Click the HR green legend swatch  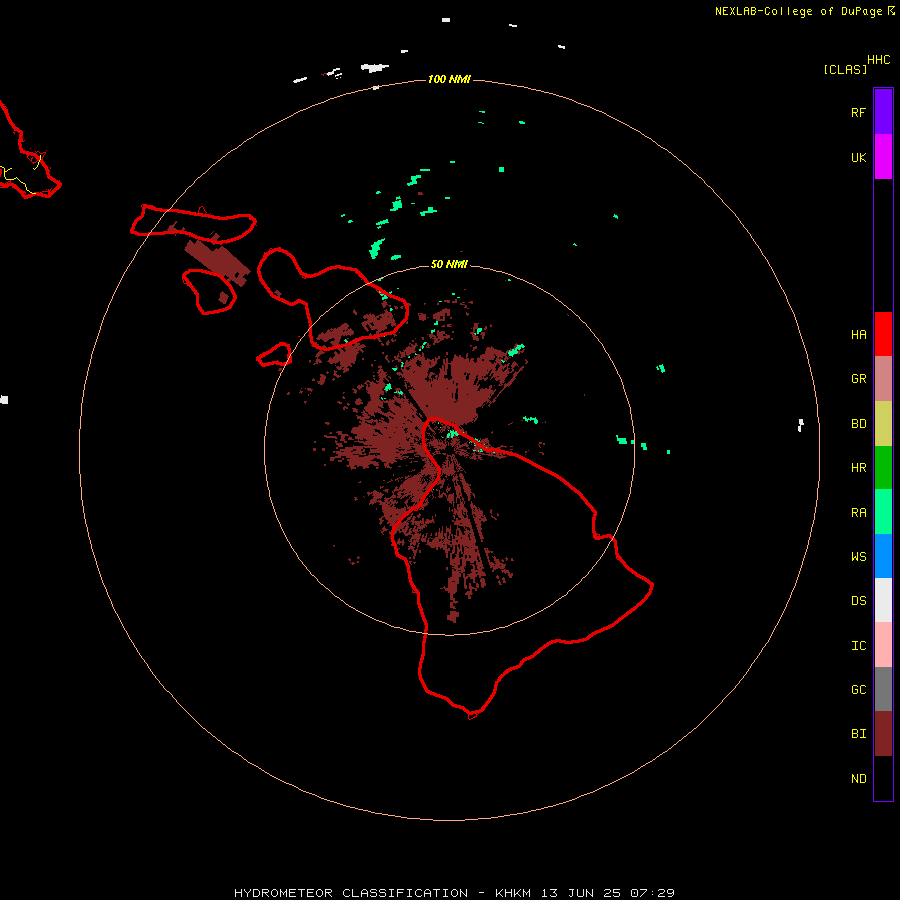tap(883, 468)
